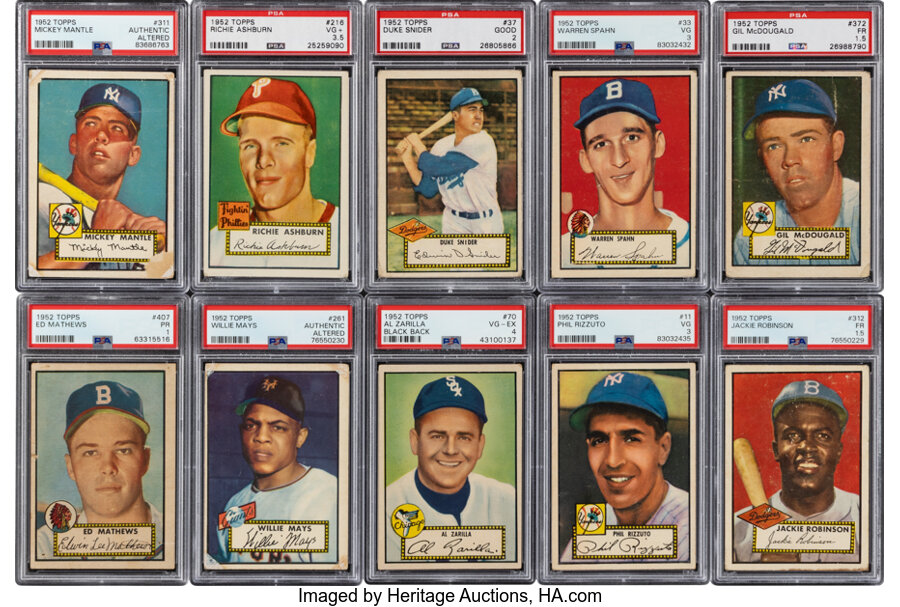Select the Jackie Robinson card portrait
This screenshot has height=607, width=900.
click(798, 468)
